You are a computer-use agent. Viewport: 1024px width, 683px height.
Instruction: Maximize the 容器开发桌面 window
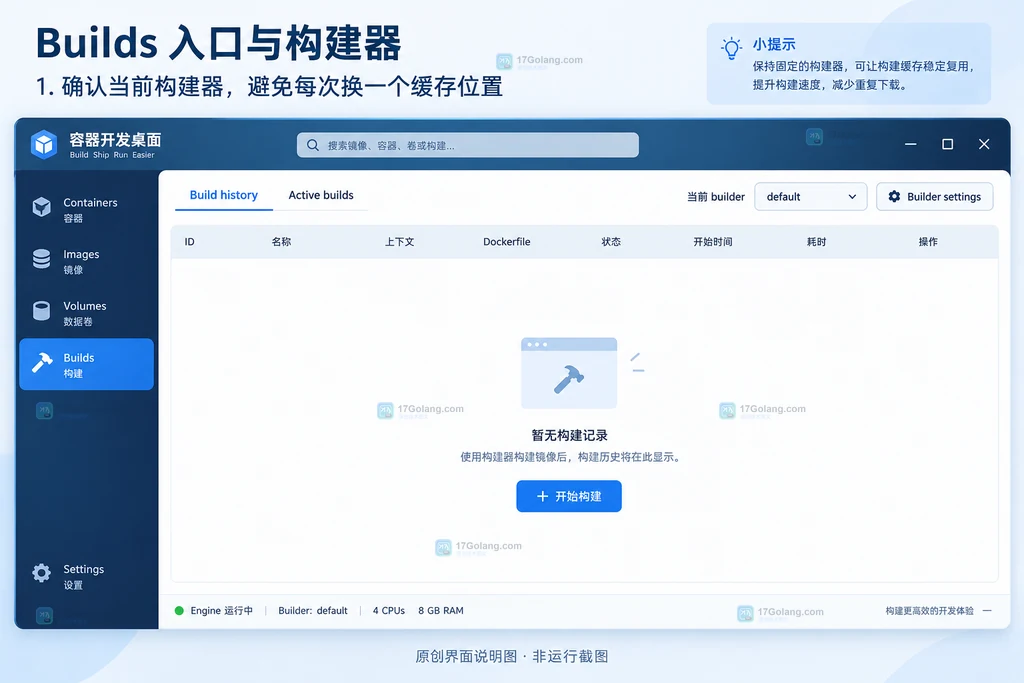(x=948, y=144)
